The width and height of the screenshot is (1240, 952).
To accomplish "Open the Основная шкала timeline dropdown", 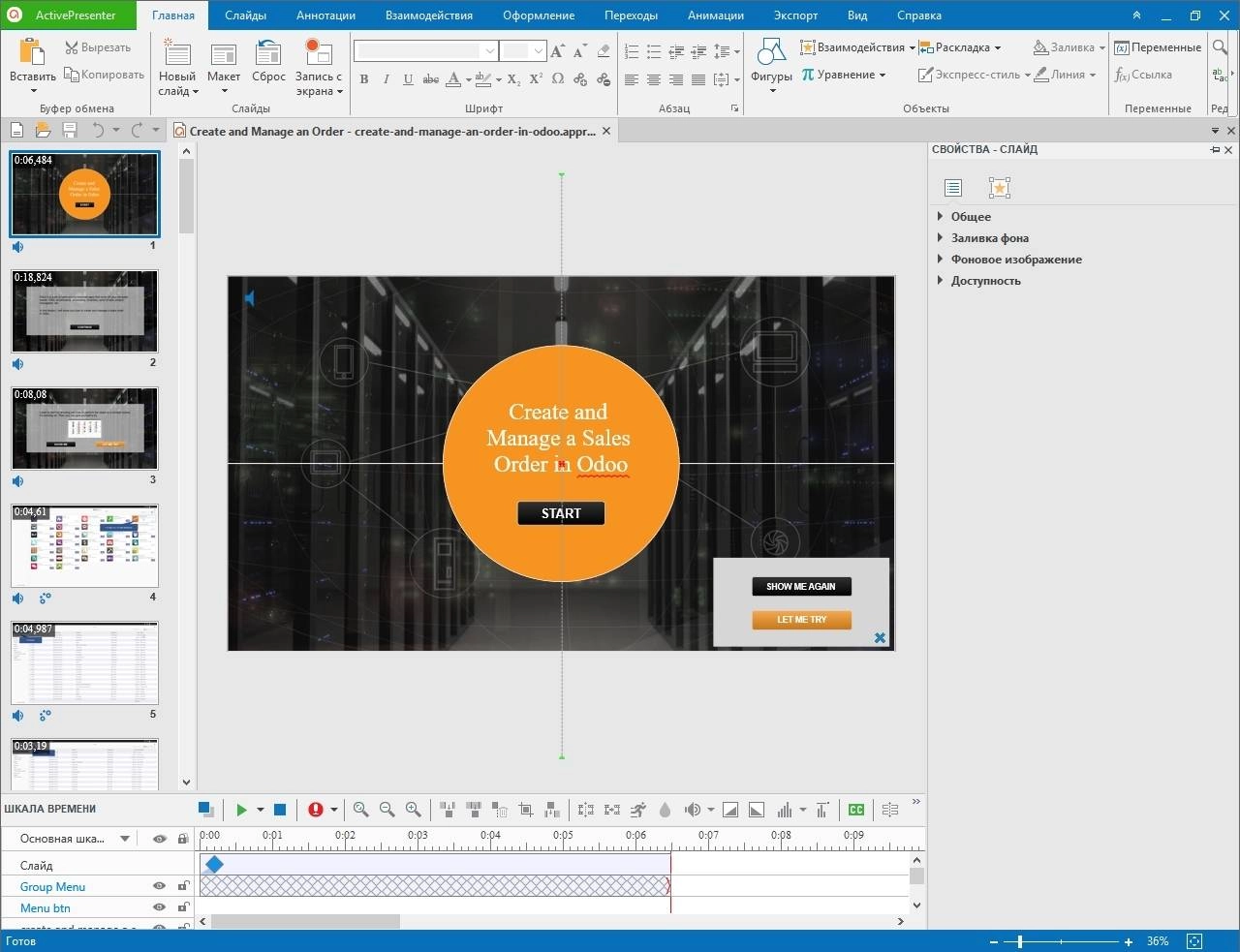I will click(125, 839).
